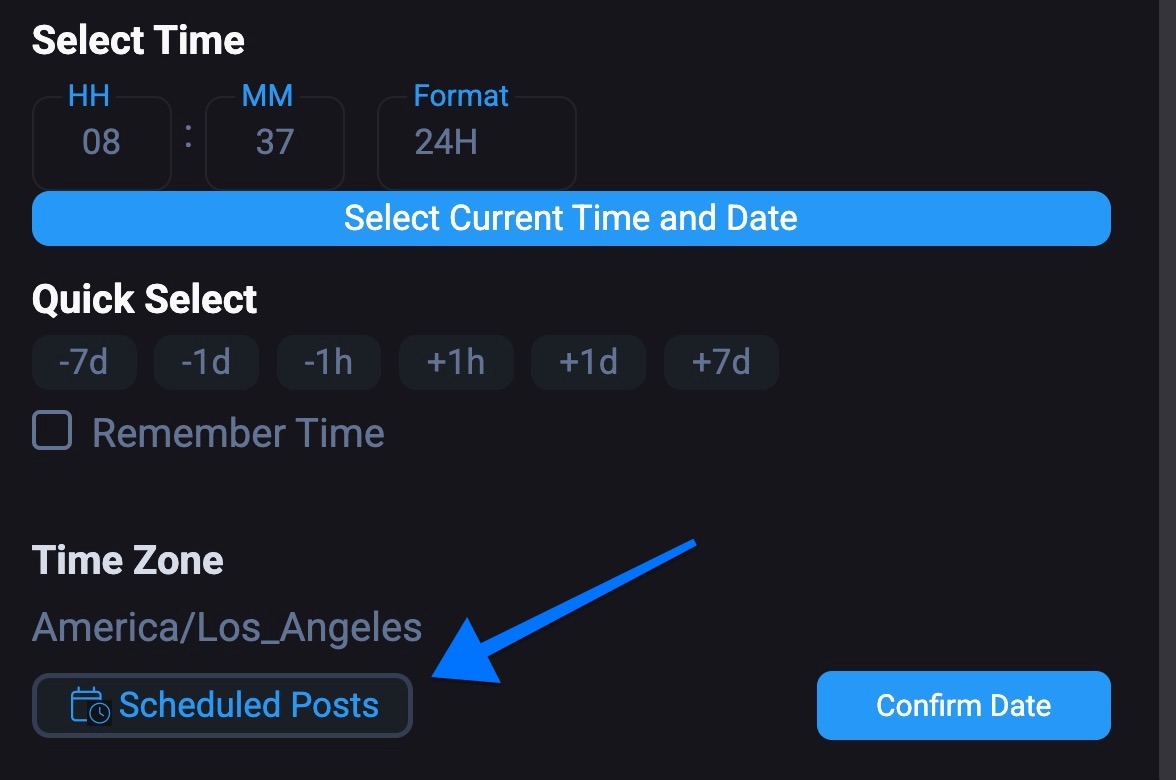Add seven days using +7d chip
Screen dimensions: 1176x780
click(721, 362)
